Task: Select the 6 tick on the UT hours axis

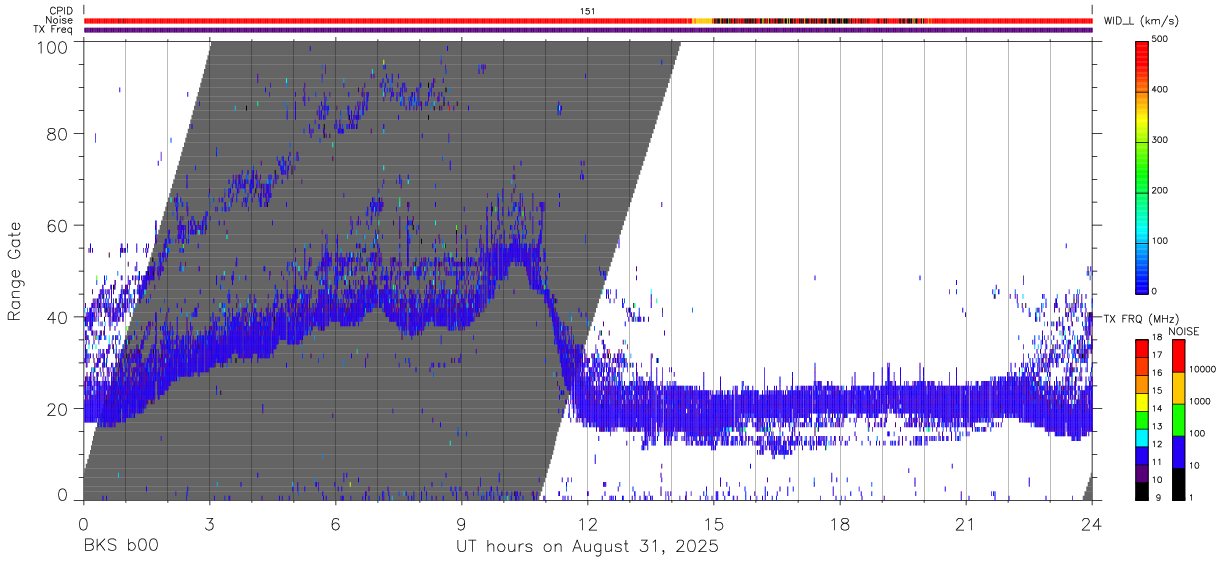Action: tap(336, 523)
